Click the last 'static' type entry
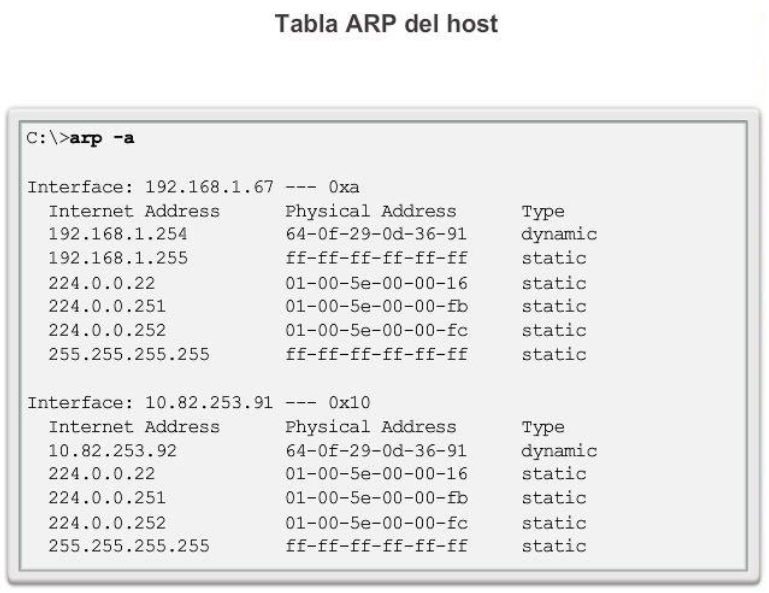The width and height of the screenshot is (769, 593). (554, 546)
